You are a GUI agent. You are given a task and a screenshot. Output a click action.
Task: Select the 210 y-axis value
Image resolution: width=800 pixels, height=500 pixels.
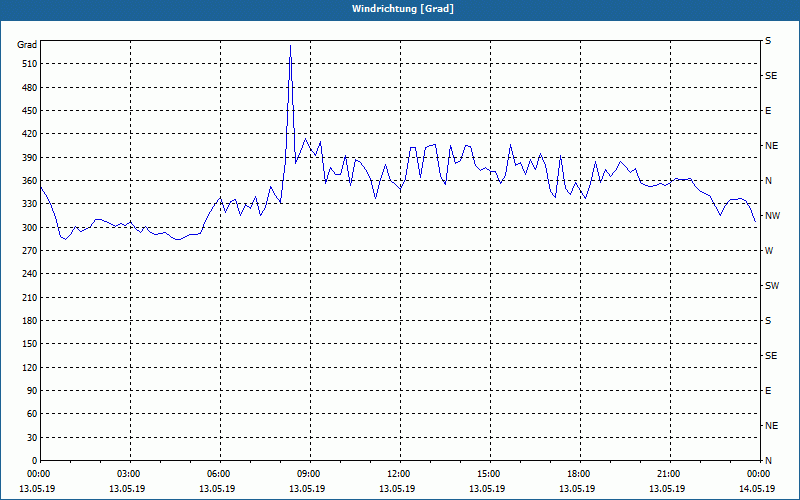(30, 297)
